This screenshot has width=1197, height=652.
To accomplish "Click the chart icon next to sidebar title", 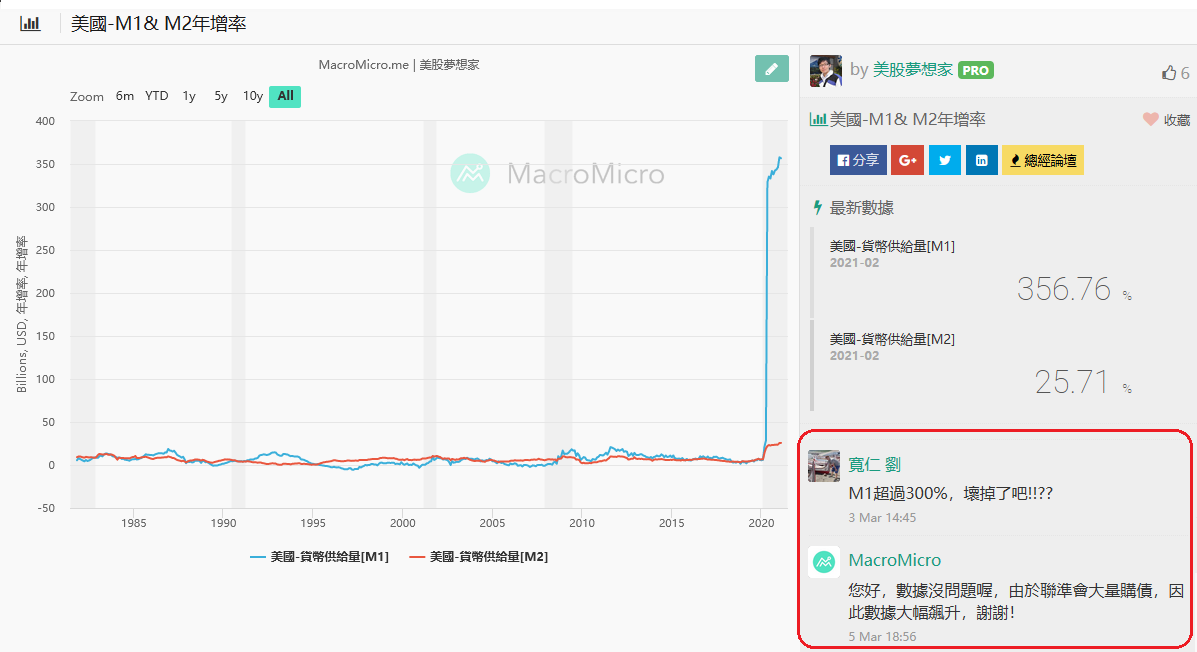I will tap(818, 119).
